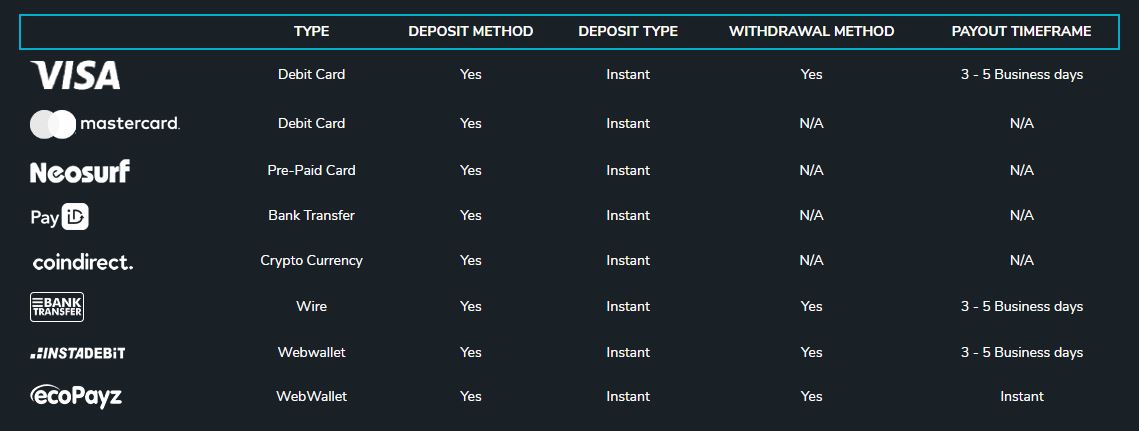Click the ecoPayz logo

click(76, 397)
